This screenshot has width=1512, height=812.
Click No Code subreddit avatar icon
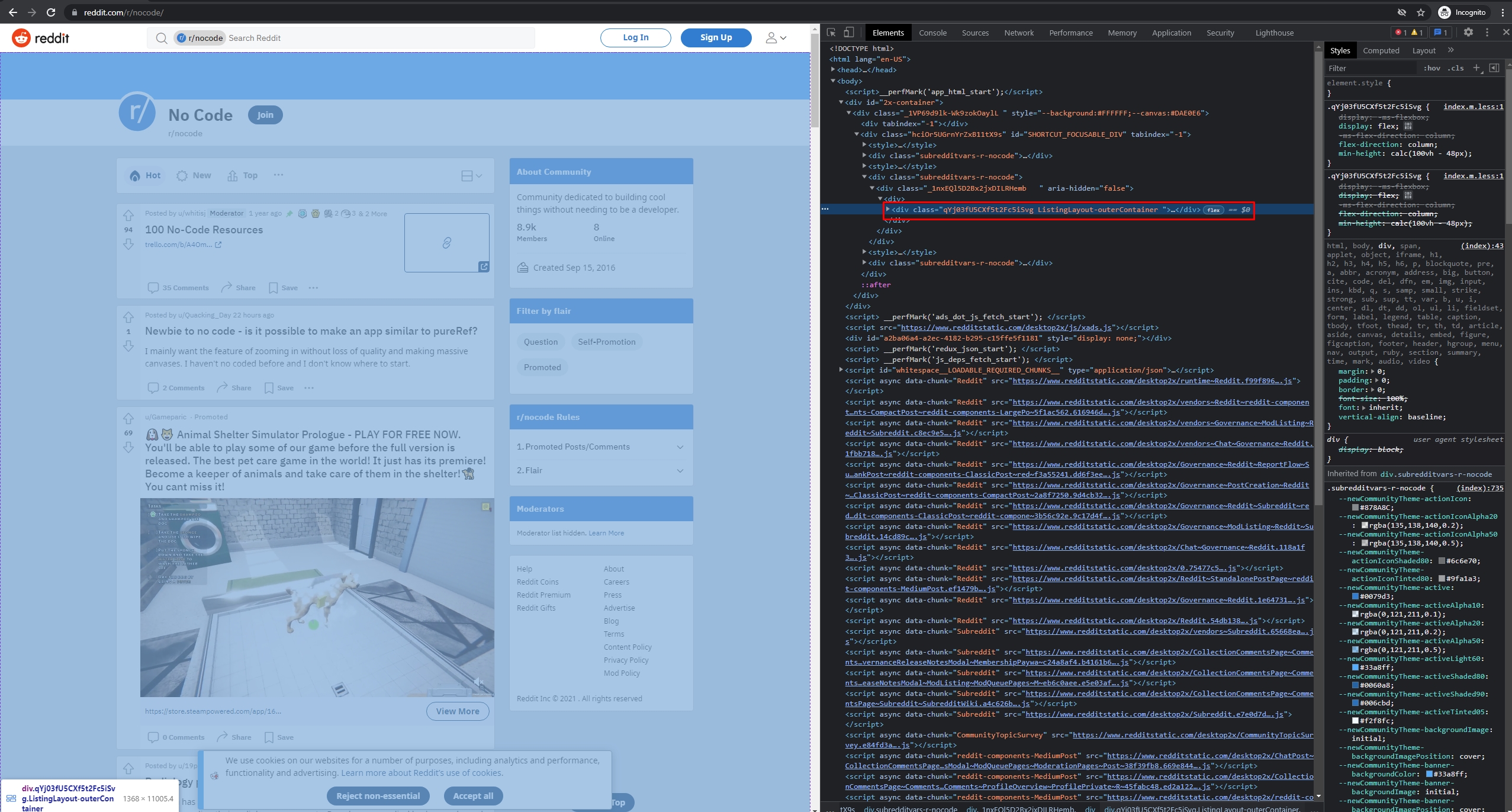[137, 112]
